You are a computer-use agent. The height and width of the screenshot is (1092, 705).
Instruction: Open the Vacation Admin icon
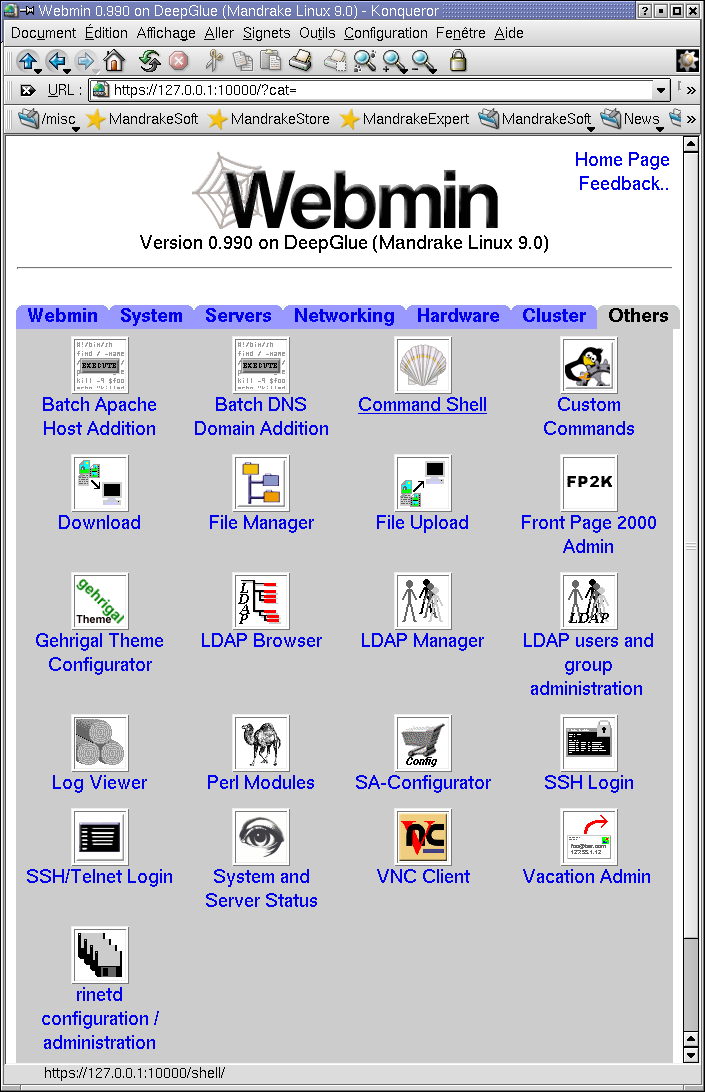pyautogui.click(x=589, y=837)
